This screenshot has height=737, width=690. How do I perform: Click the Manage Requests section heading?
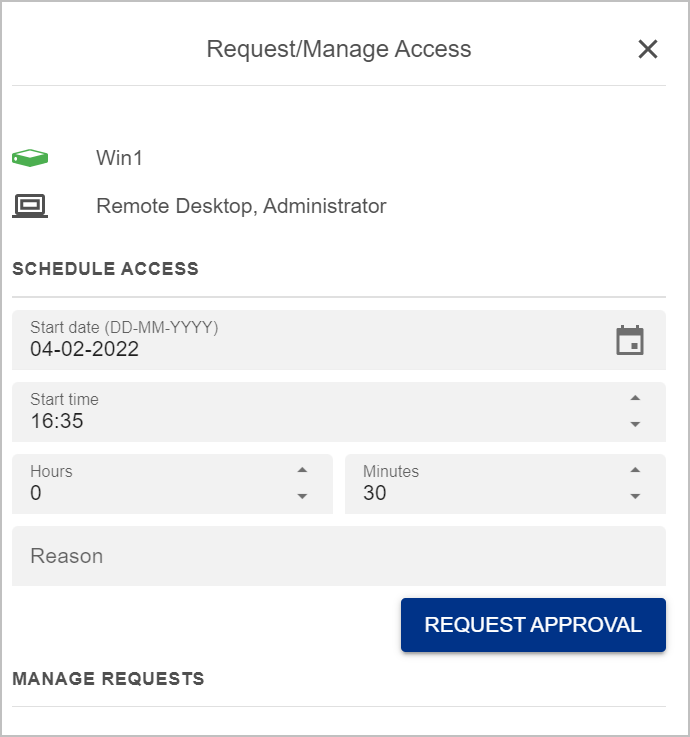point(108,679)
